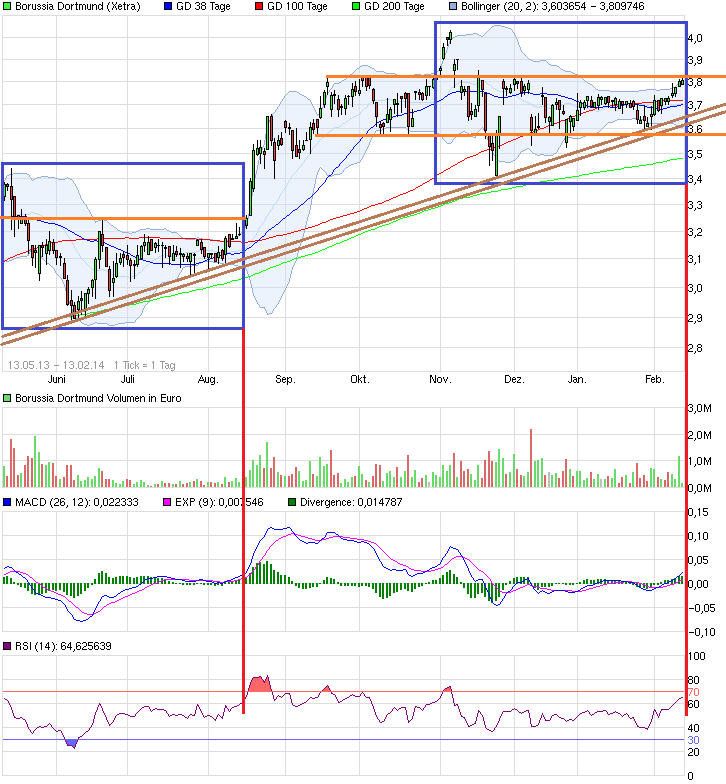
Task: Click the '2,8' price axis label
Action: coord(696,348)
